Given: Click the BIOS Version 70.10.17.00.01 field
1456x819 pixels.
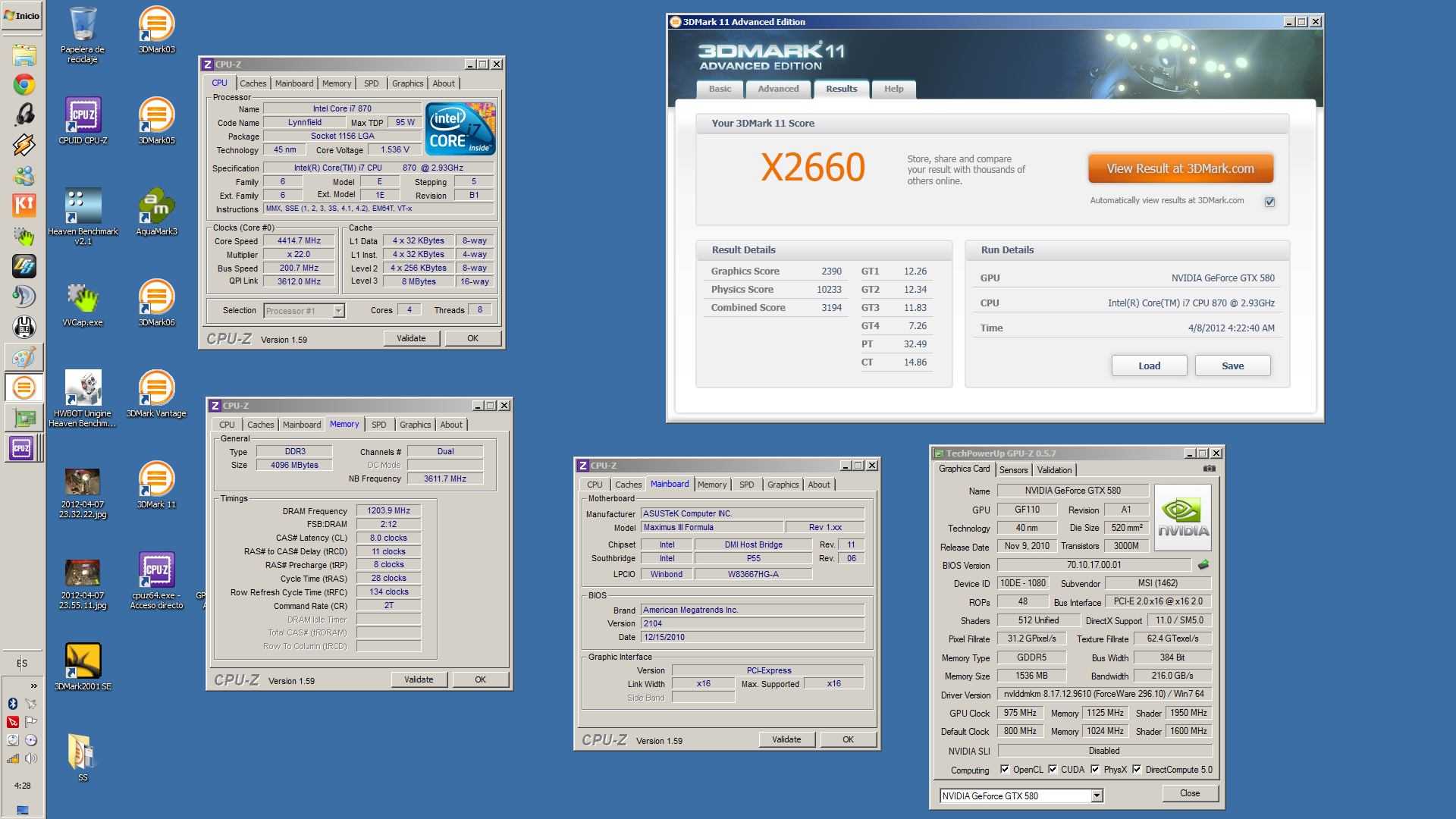Looking at the screenshot, I should (1094, 565).
